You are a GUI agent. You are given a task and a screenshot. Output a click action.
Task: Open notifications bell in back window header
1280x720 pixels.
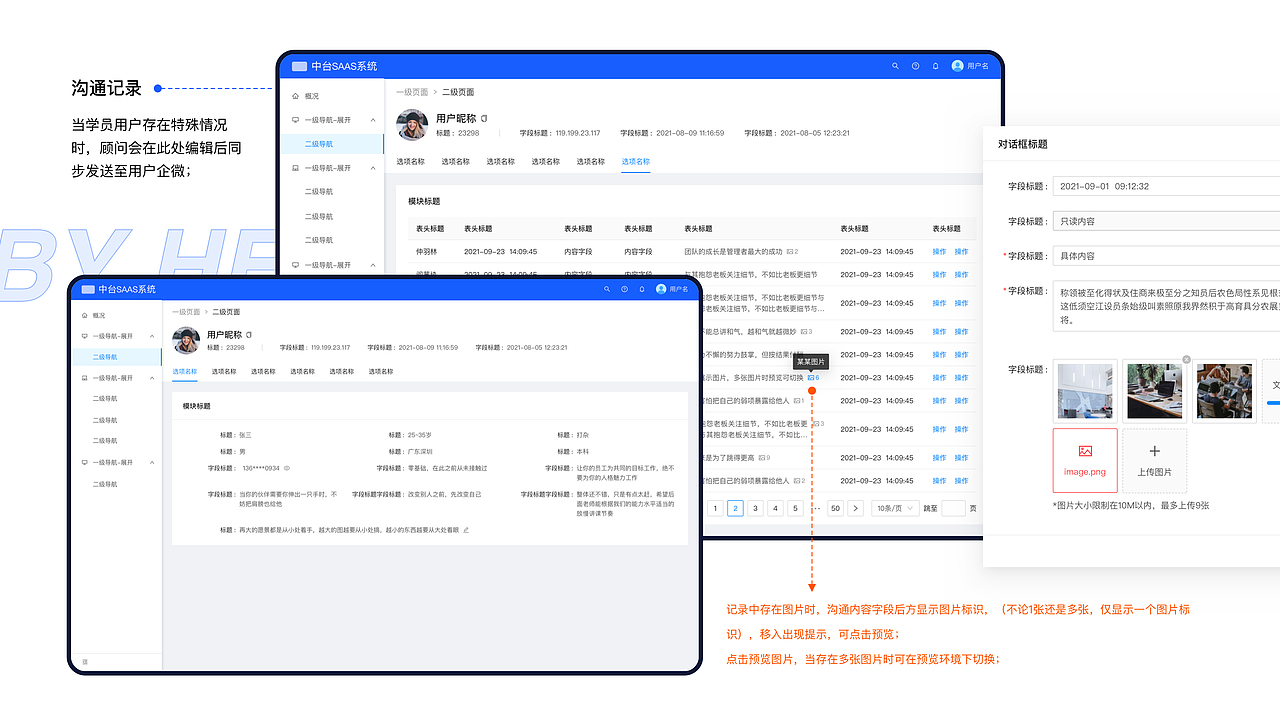935,66
